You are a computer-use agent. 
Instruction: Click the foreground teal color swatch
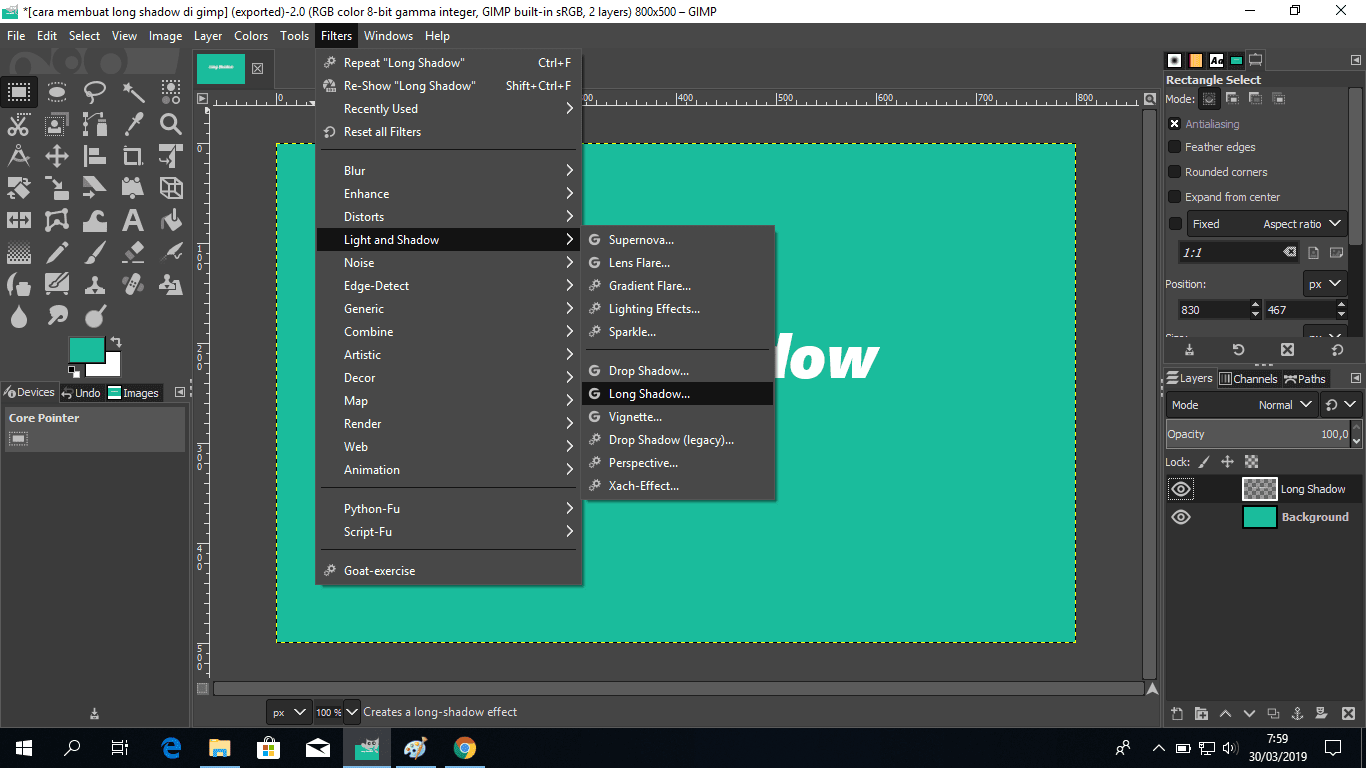pyautogui.click(x=87, y=349)
